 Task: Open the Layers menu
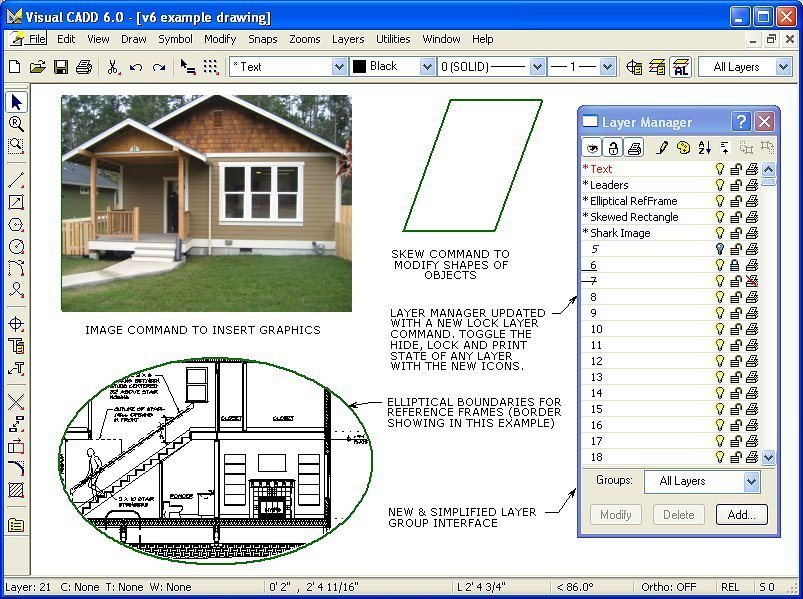click(348, 39)
